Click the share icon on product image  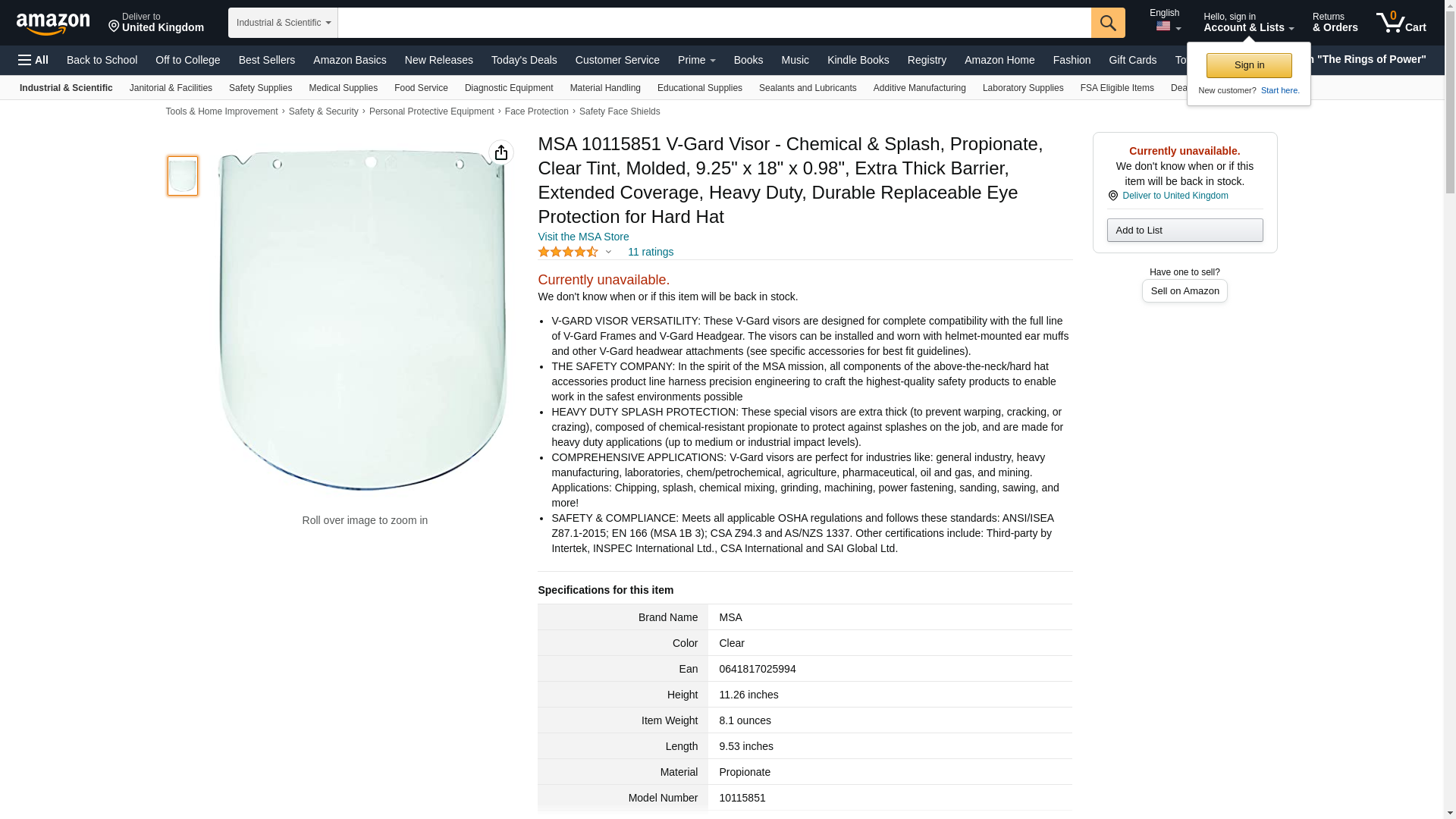tap(501, 152)
